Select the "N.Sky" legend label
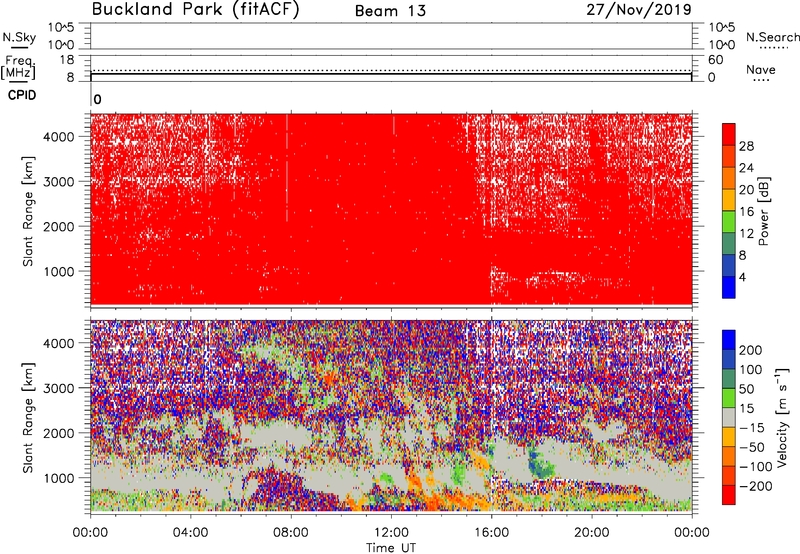 [19, 37]
